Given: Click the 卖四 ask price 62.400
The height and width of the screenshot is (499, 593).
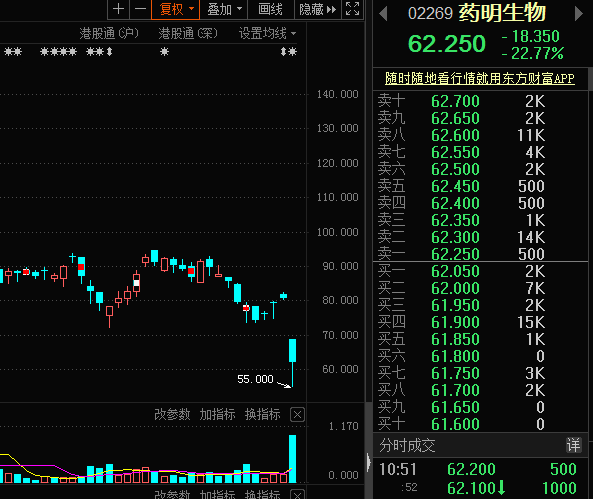Looking at the screenshot, I should coord(455,203).
